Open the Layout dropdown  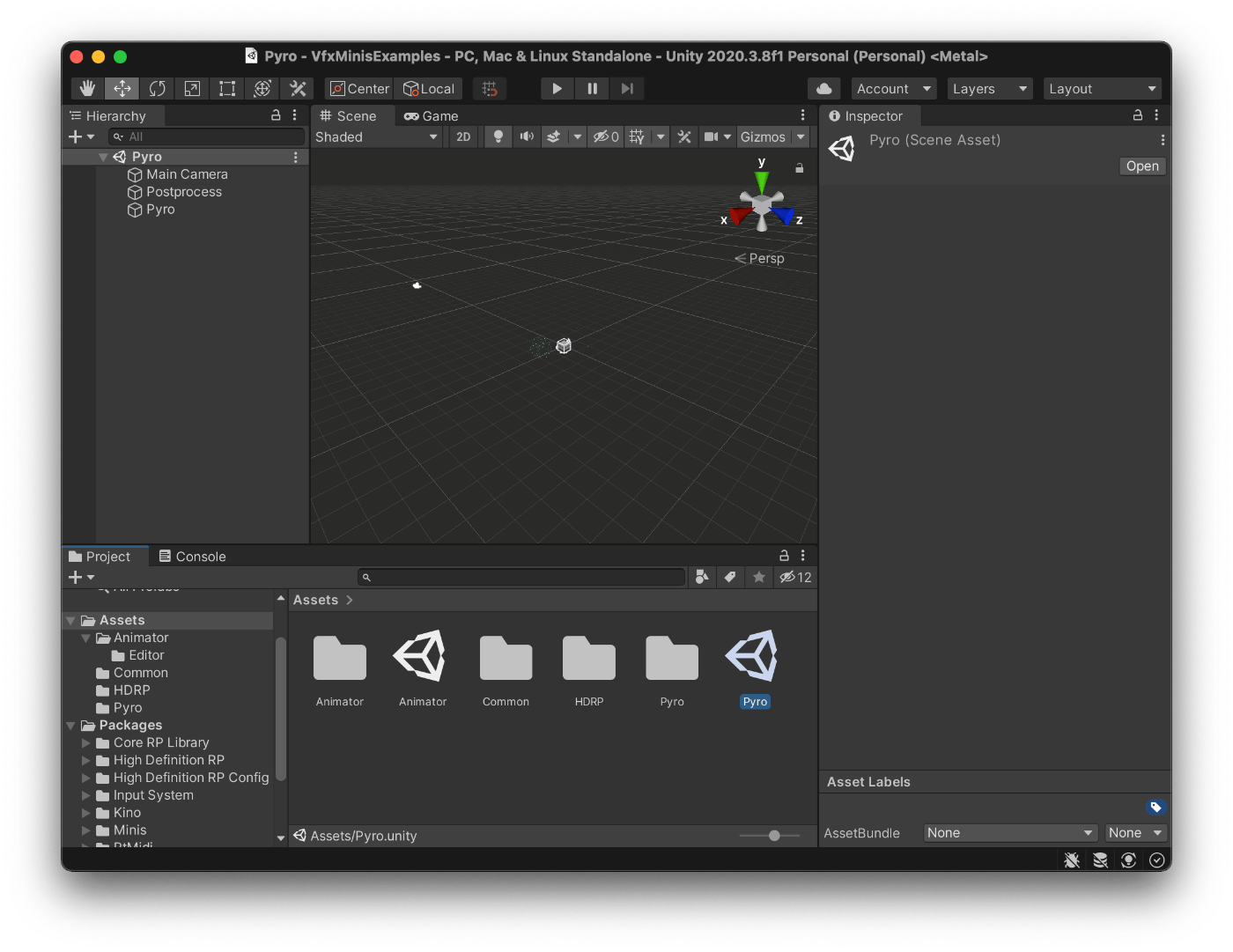click(1102, 88)
